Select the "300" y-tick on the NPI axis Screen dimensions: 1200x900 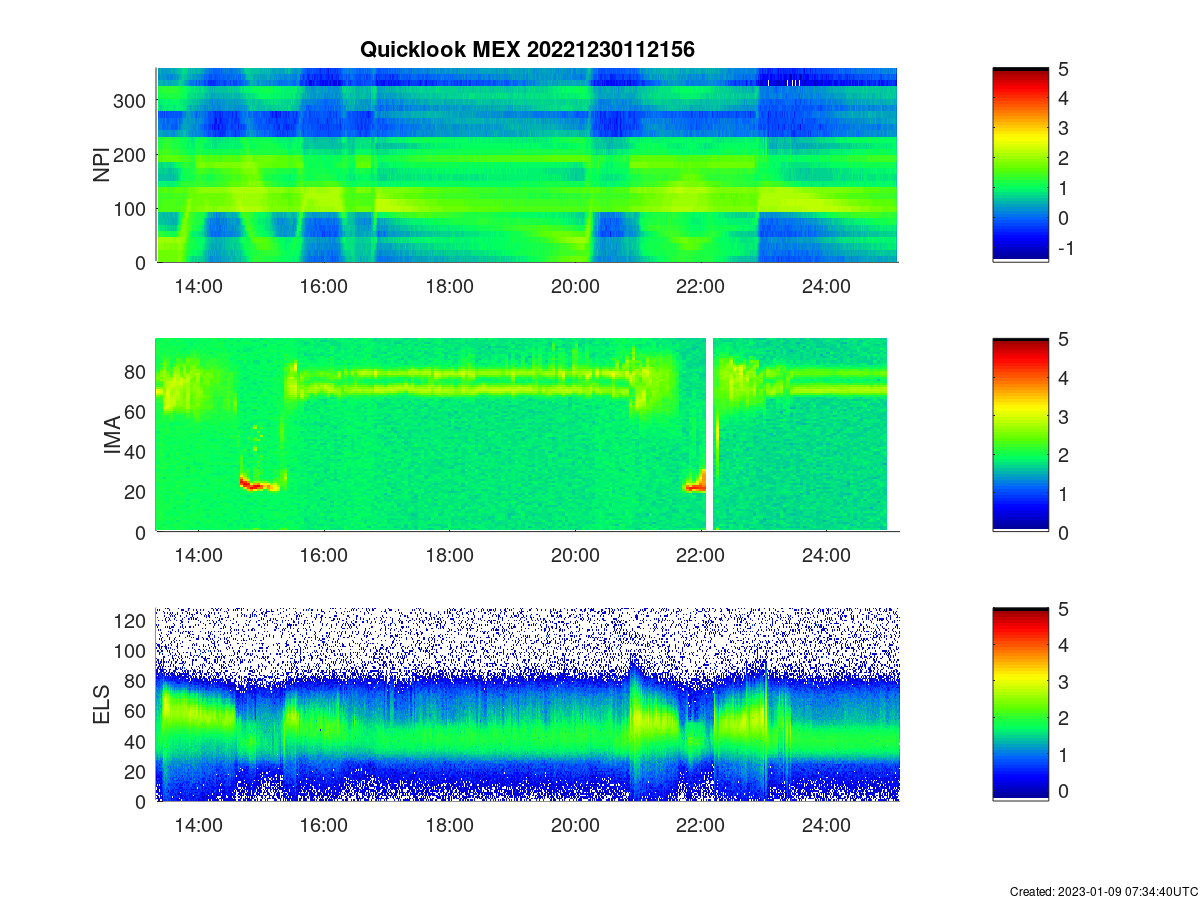131,100
